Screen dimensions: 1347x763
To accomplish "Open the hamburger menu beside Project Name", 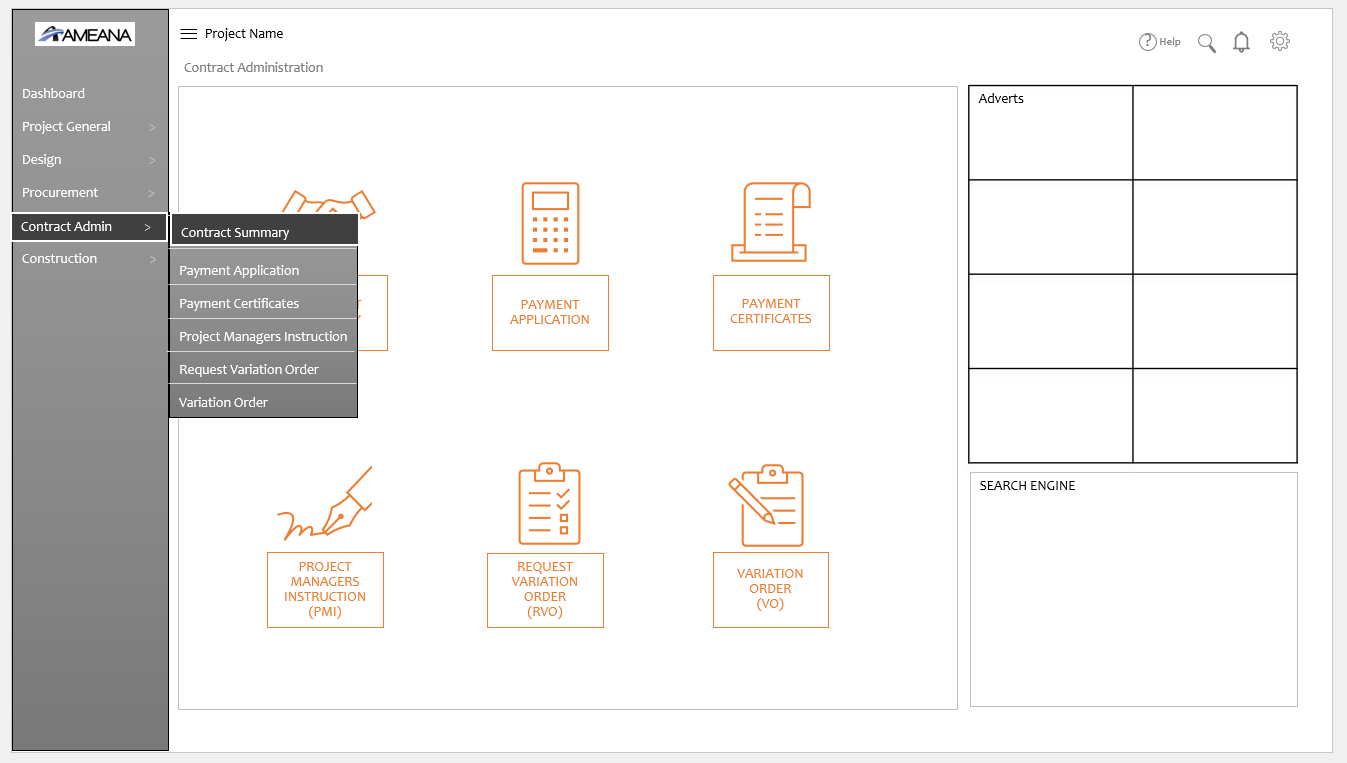I will point(188,34).
